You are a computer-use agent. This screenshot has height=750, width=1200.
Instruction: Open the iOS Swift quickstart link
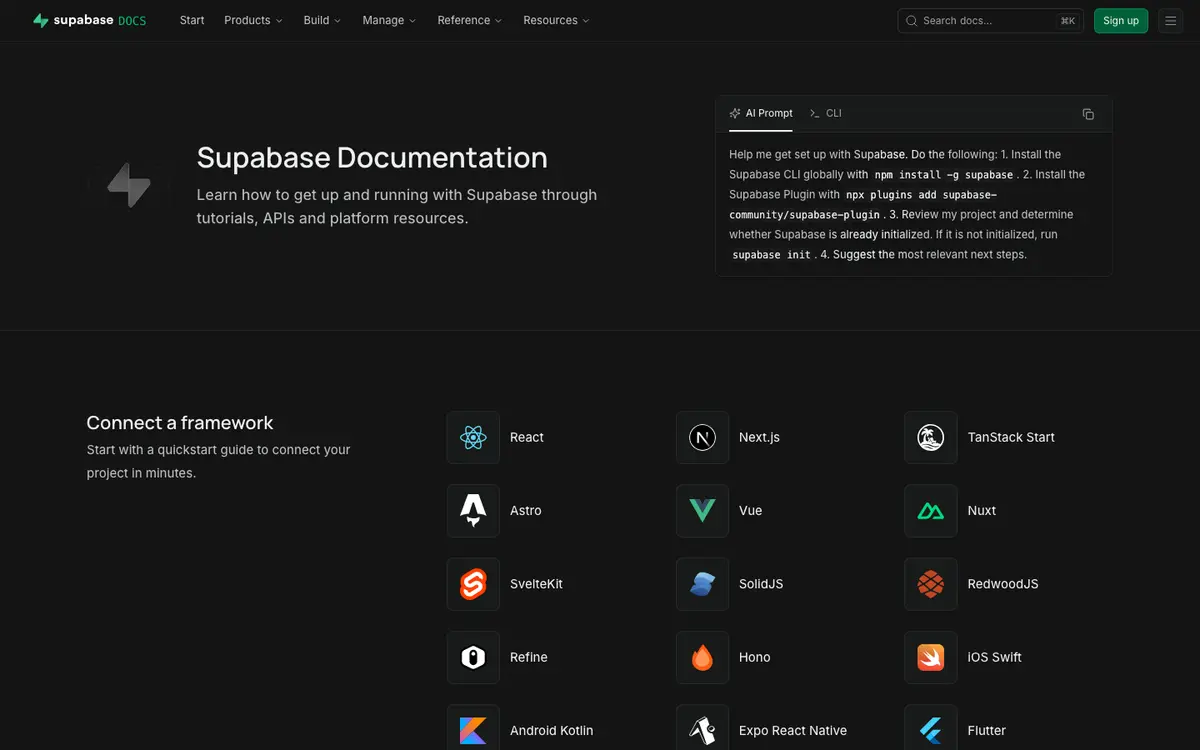click(995, 657)
